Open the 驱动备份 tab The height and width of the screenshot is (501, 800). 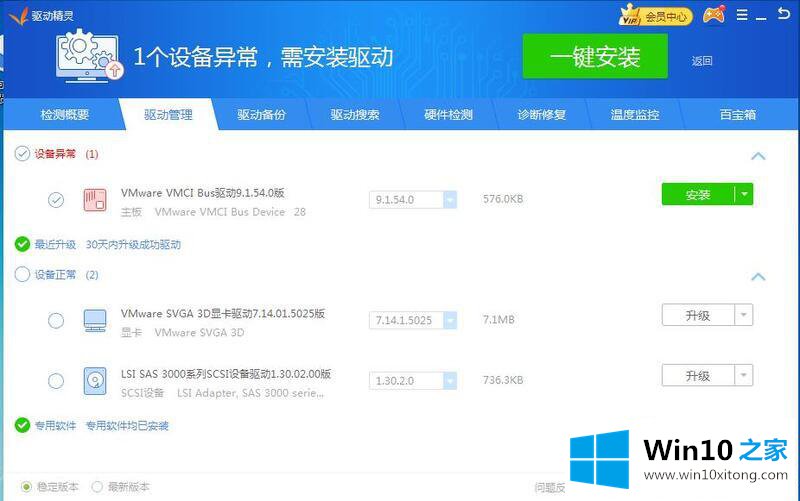(x=261, y=115)
